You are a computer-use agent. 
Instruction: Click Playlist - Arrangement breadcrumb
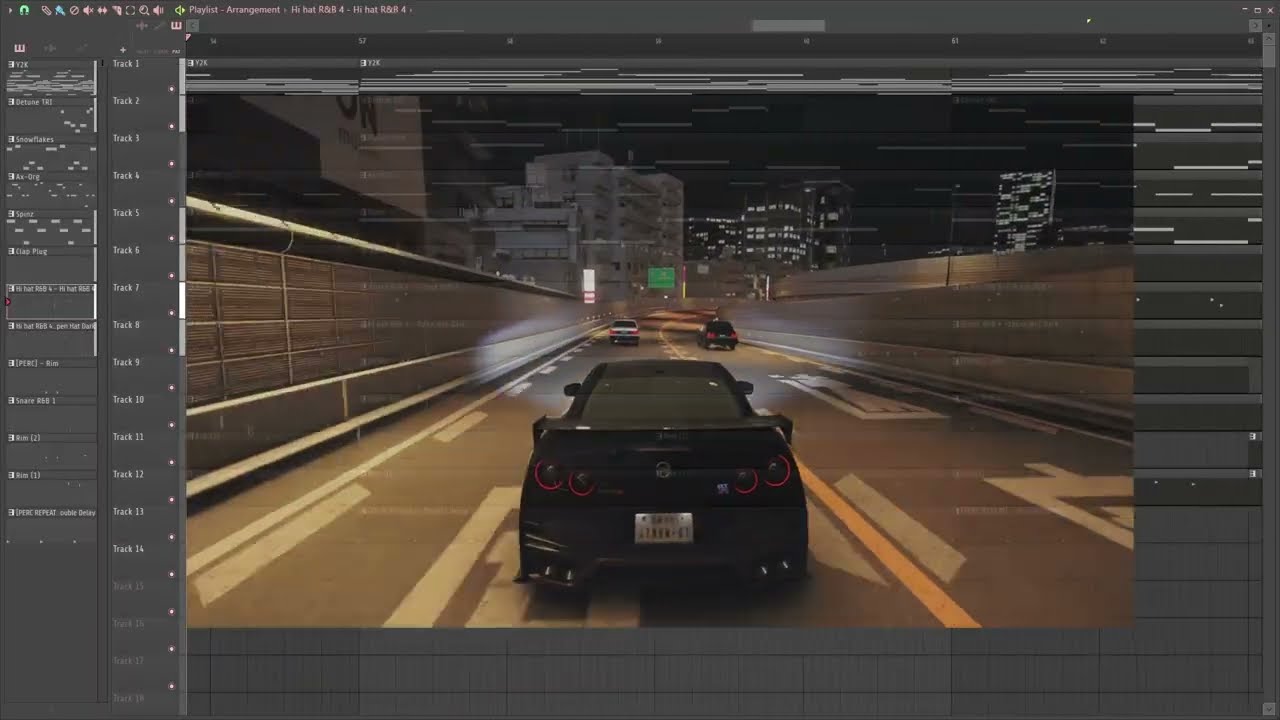point(234,10)
